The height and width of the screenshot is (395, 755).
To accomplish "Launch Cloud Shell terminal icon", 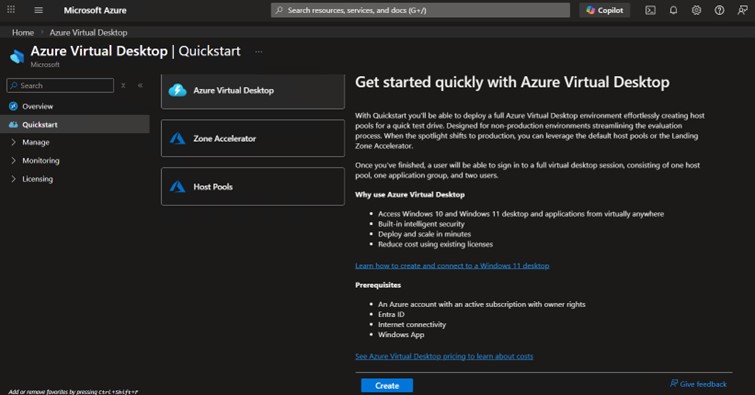I will [650, 10].
